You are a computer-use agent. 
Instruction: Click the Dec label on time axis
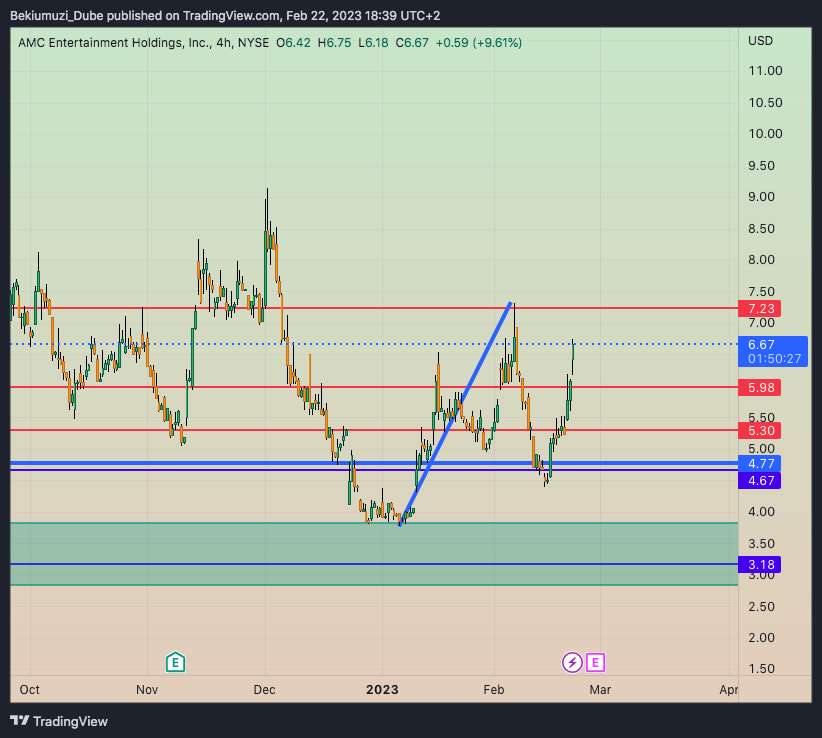point(264,689)
